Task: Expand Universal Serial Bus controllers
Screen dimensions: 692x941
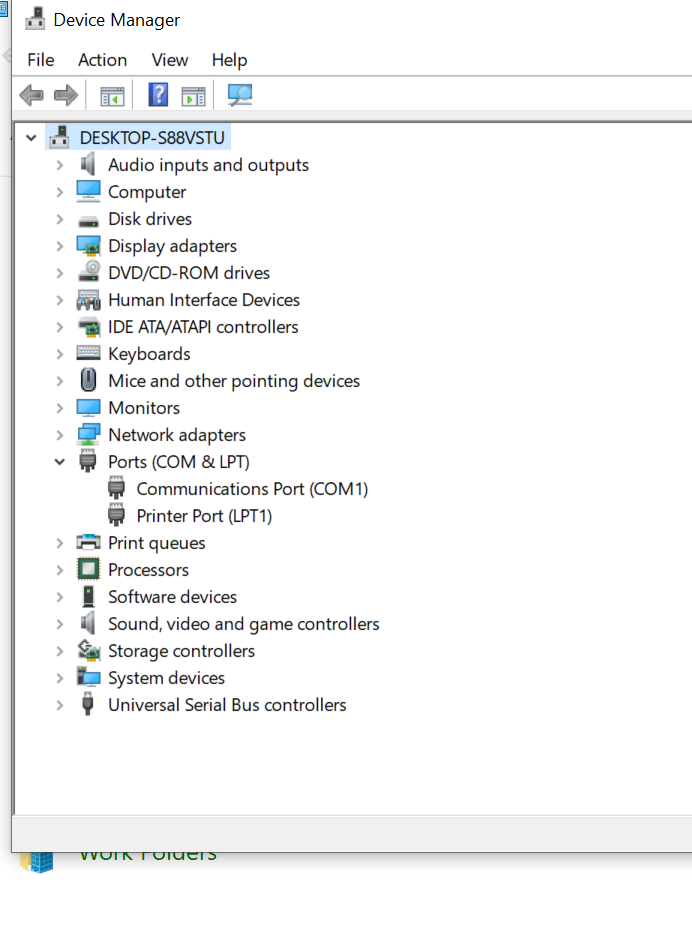Action: coord(59,705)
